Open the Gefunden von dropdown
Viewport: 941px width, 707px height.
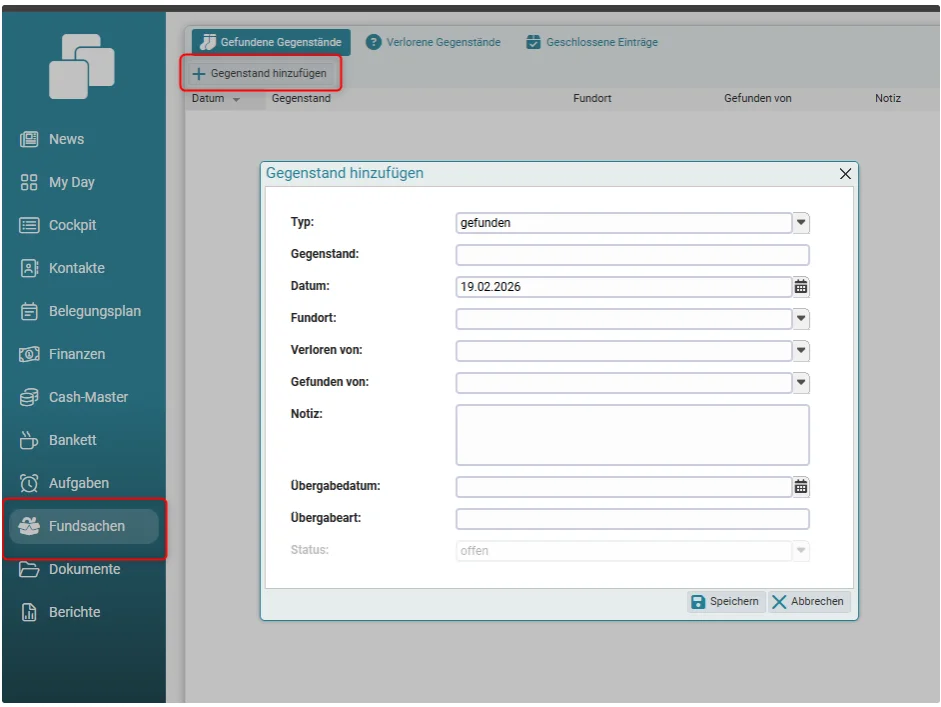tap(801, 383)
